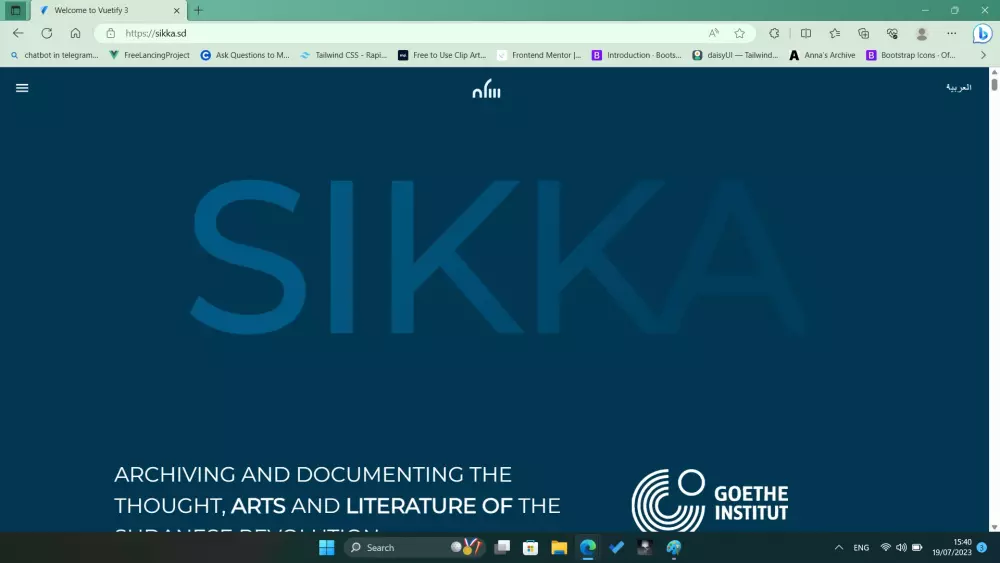Click the scrollbar up arrow
The image size is (1000, 563).
click(994, 72)
